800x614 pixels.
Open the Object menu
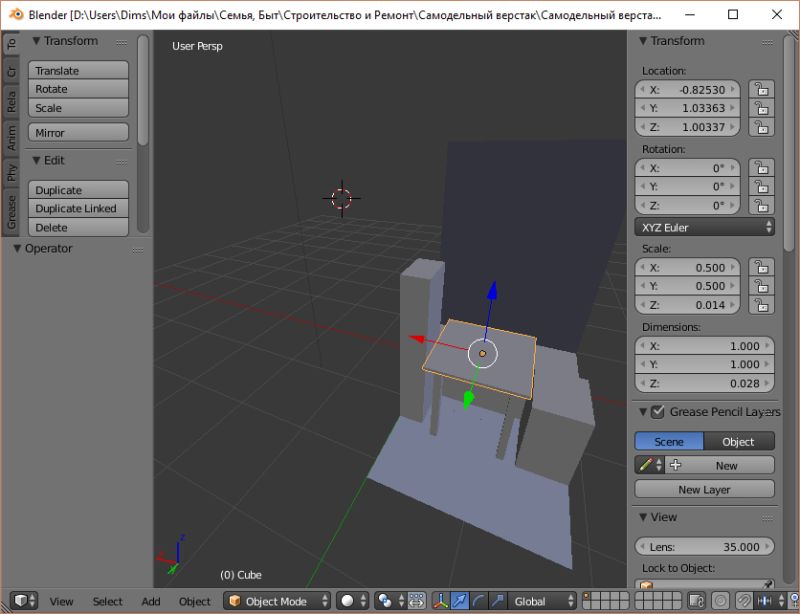[194, 601]
